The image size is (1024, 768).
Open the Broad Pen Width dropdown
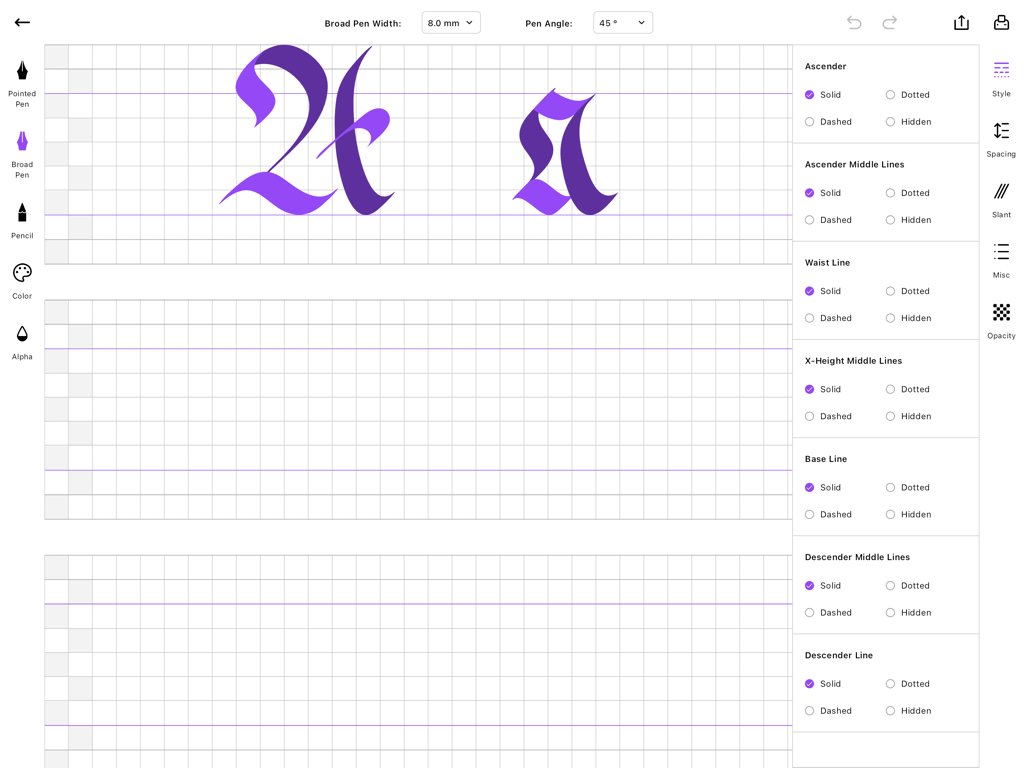[450, 22]
